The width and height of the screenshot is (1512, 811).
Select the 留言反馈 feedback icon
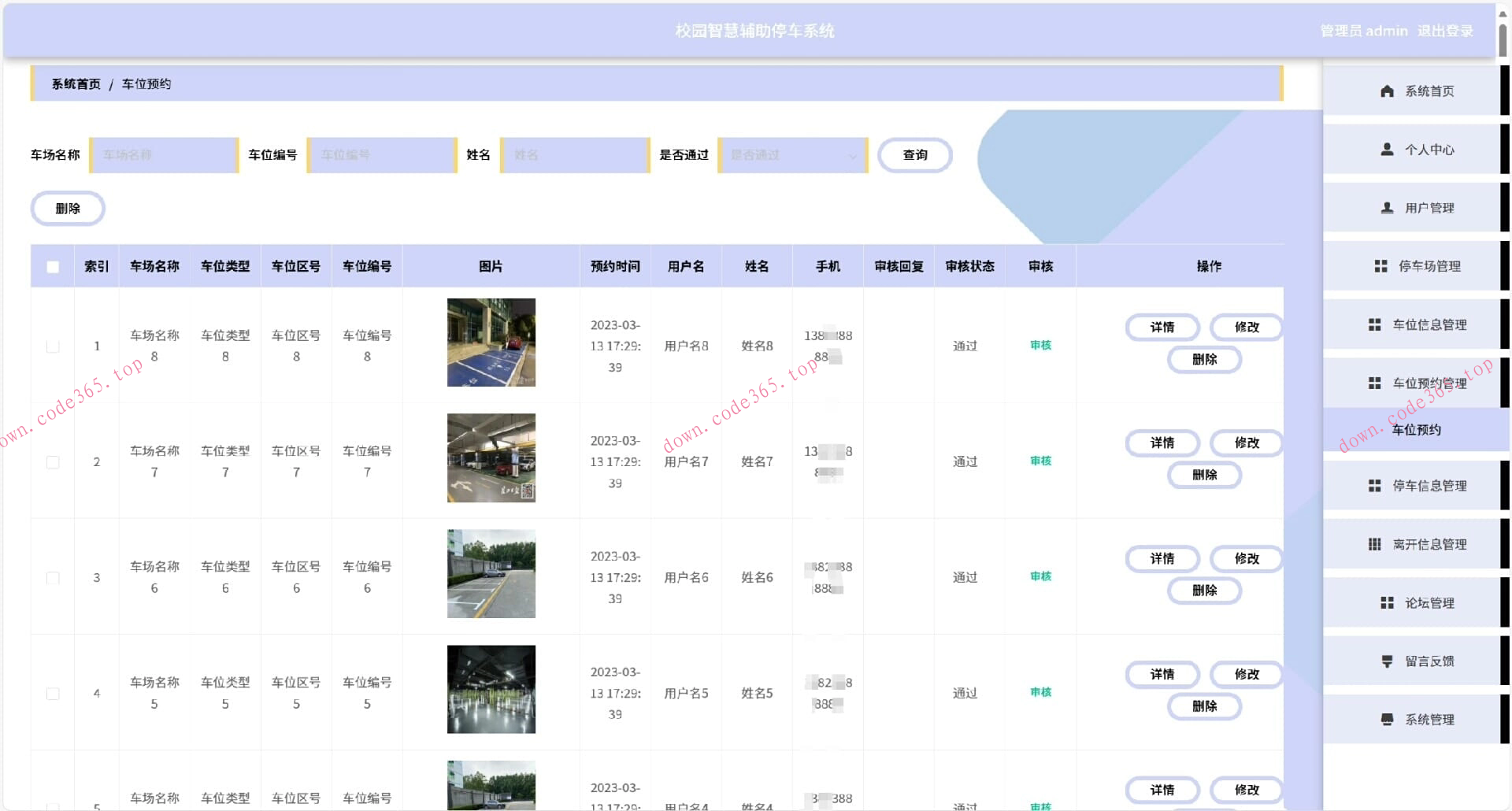coord(1387,661)
